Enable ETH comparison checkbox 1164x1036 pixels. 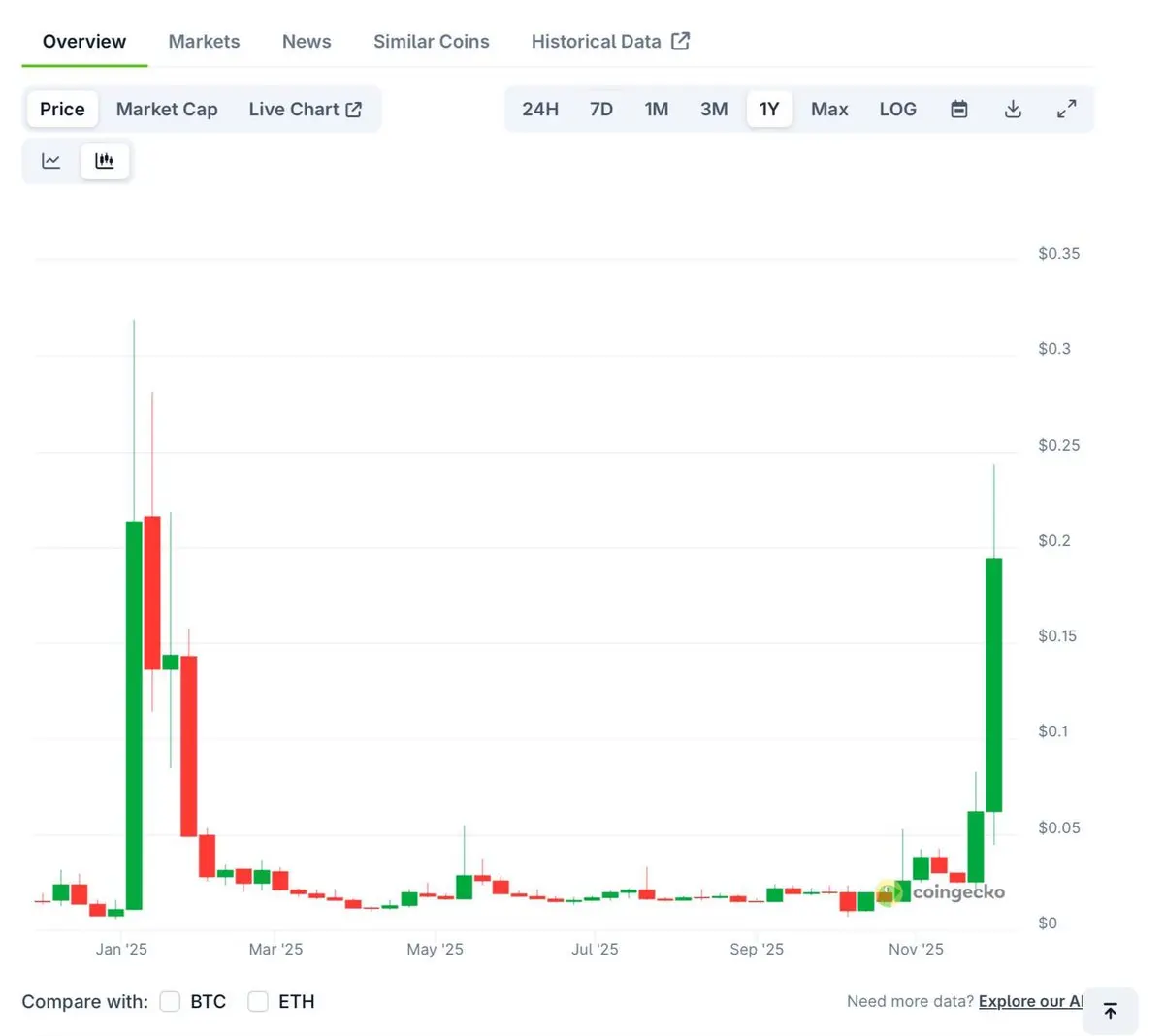pyautogui.click(x=258, y=1001)
